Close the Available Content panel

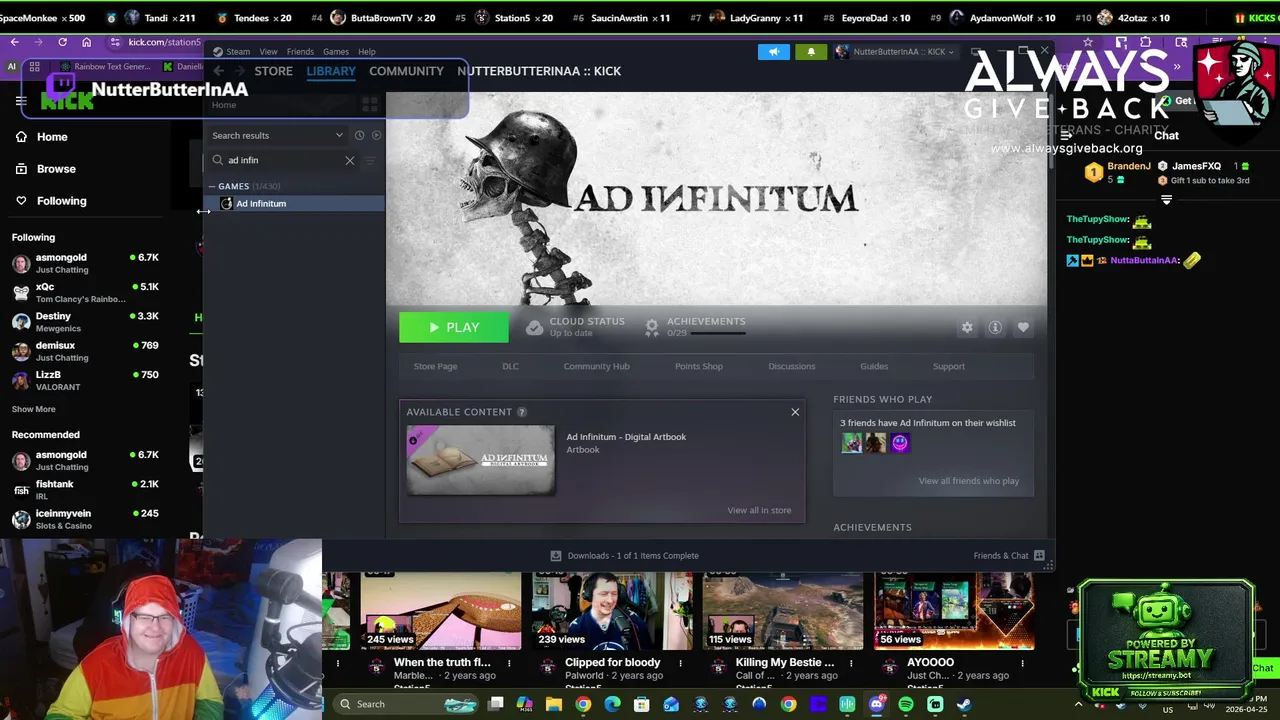[x=795, y=412]
